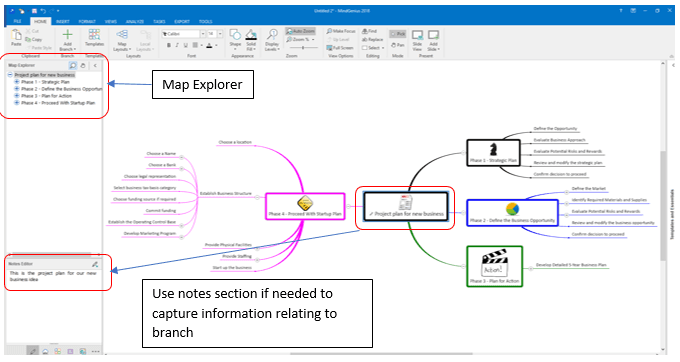Viewport: 680px width, 362px height.
Task: Click the Solid Fill bucket icon
Action: coord(251,35)
